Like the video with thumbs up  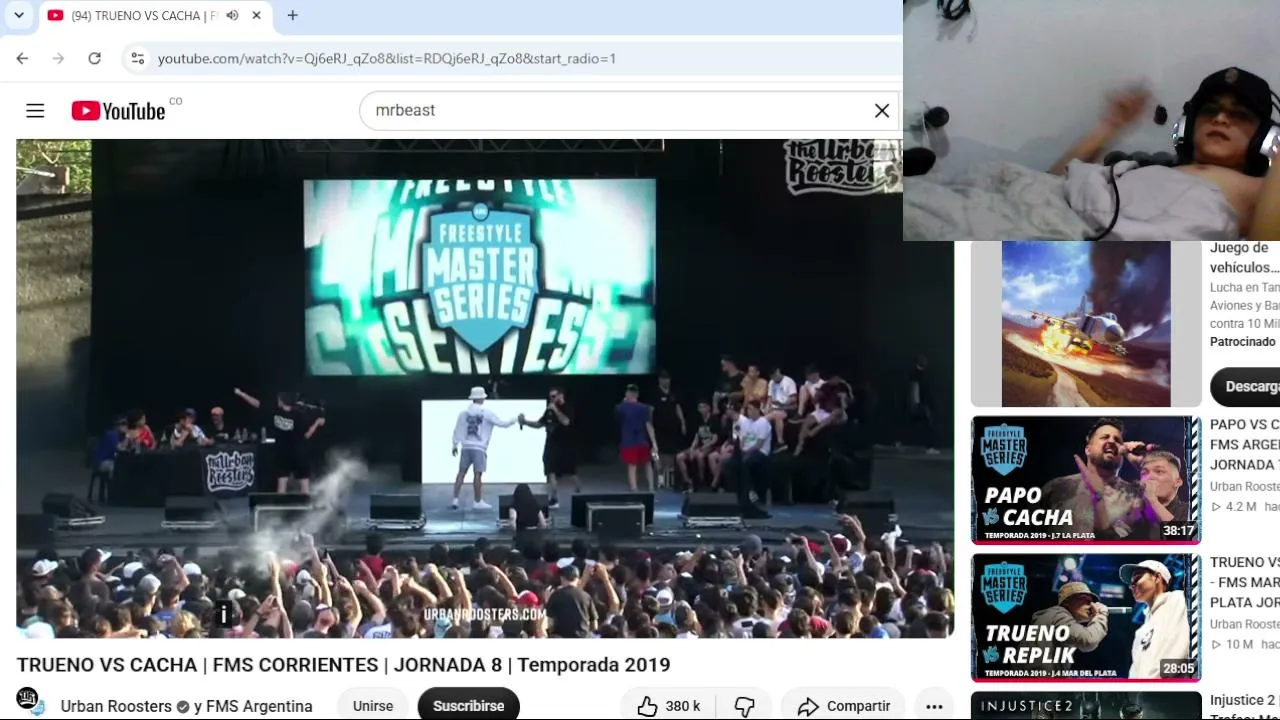(668, 706)
